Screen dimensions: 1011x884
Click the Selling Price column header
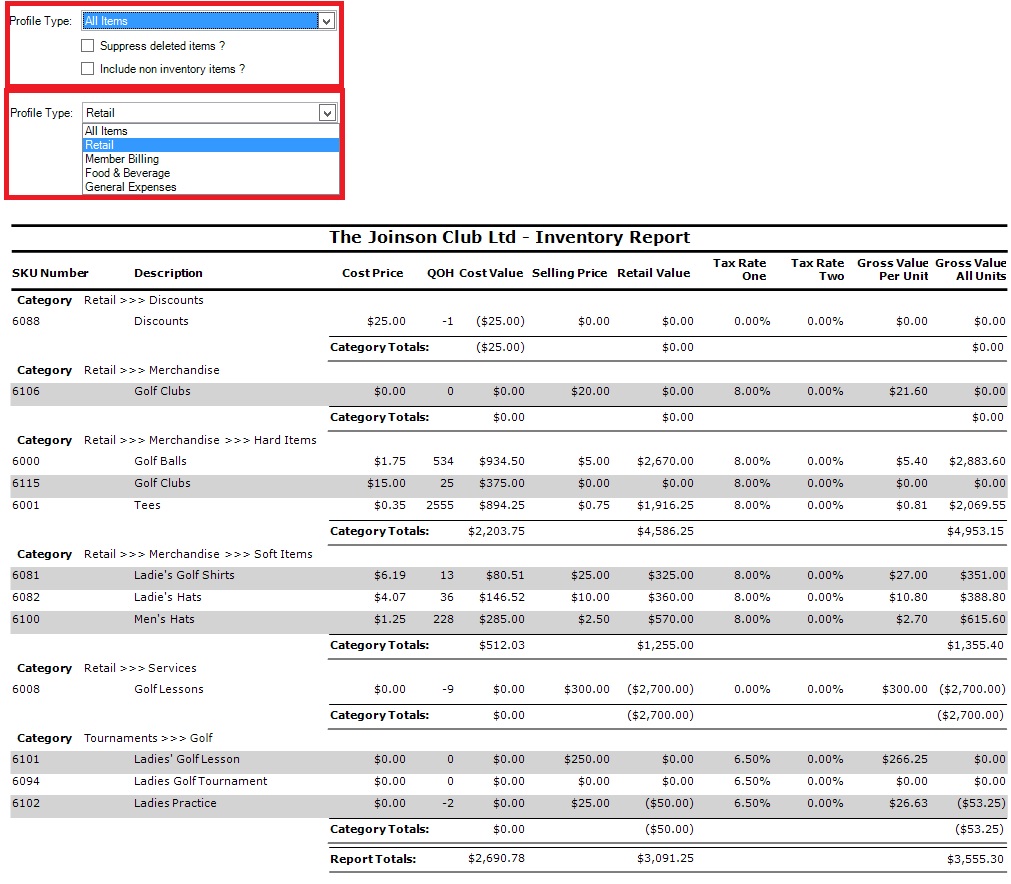569,273
